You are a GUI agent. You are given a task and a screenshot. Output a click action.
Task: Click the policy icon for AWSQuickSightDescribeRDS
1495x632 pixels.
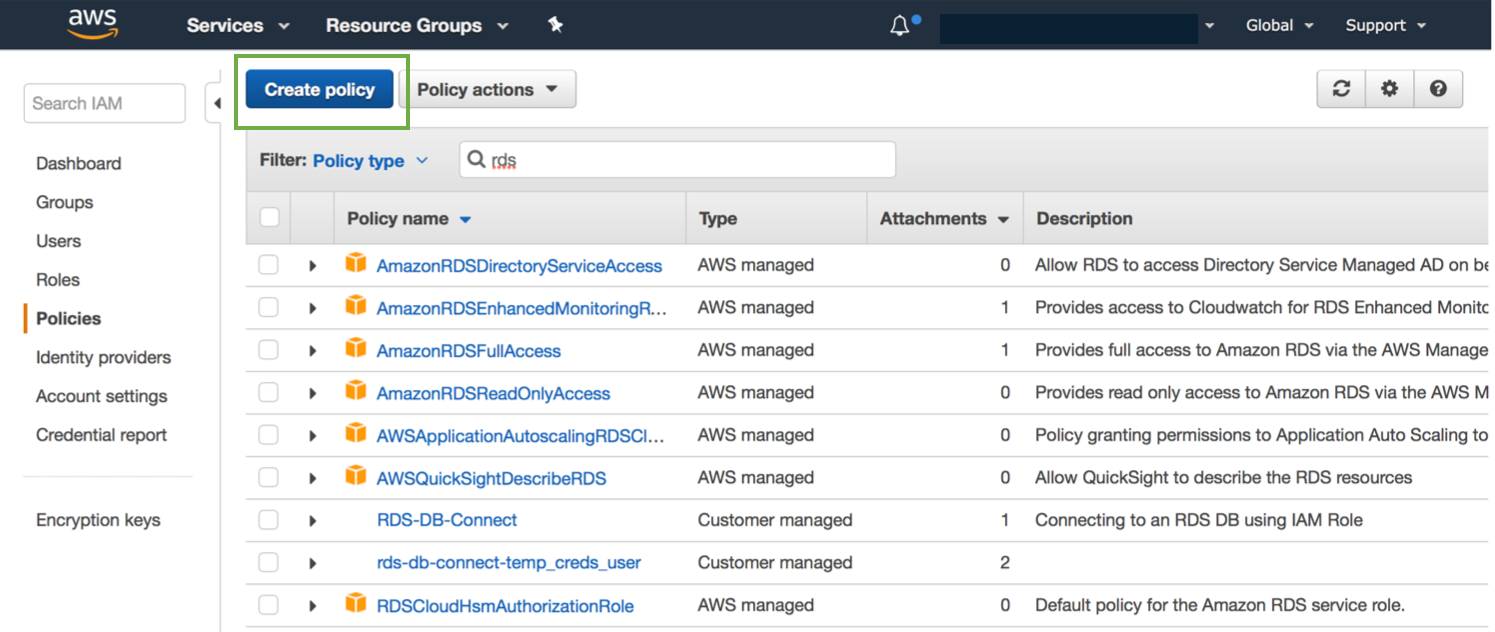[355, 476]
